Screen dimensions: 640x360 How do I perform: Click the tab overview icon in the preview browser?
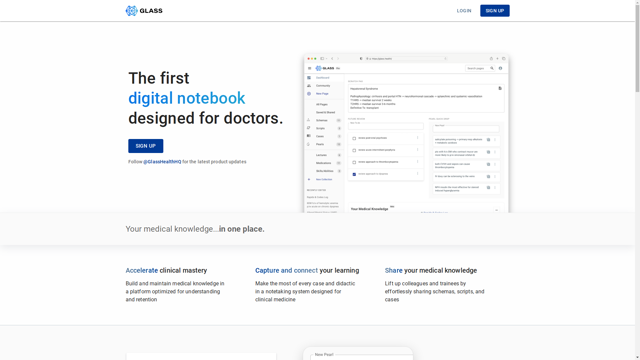[504, 58]
